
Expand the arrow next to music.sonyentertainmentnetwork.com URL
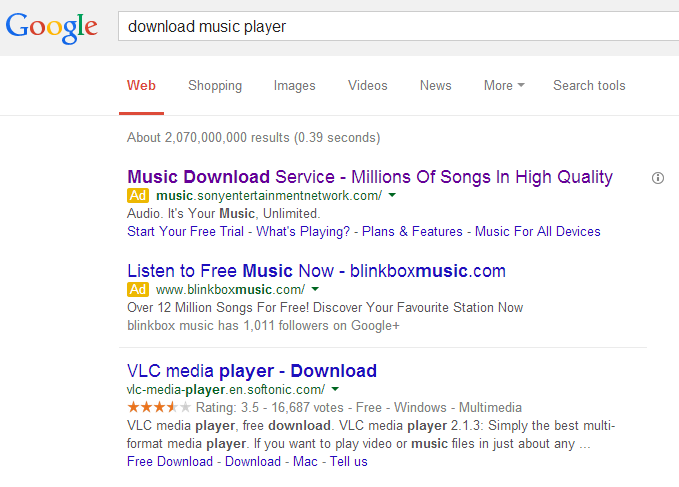tap(392, 195)
